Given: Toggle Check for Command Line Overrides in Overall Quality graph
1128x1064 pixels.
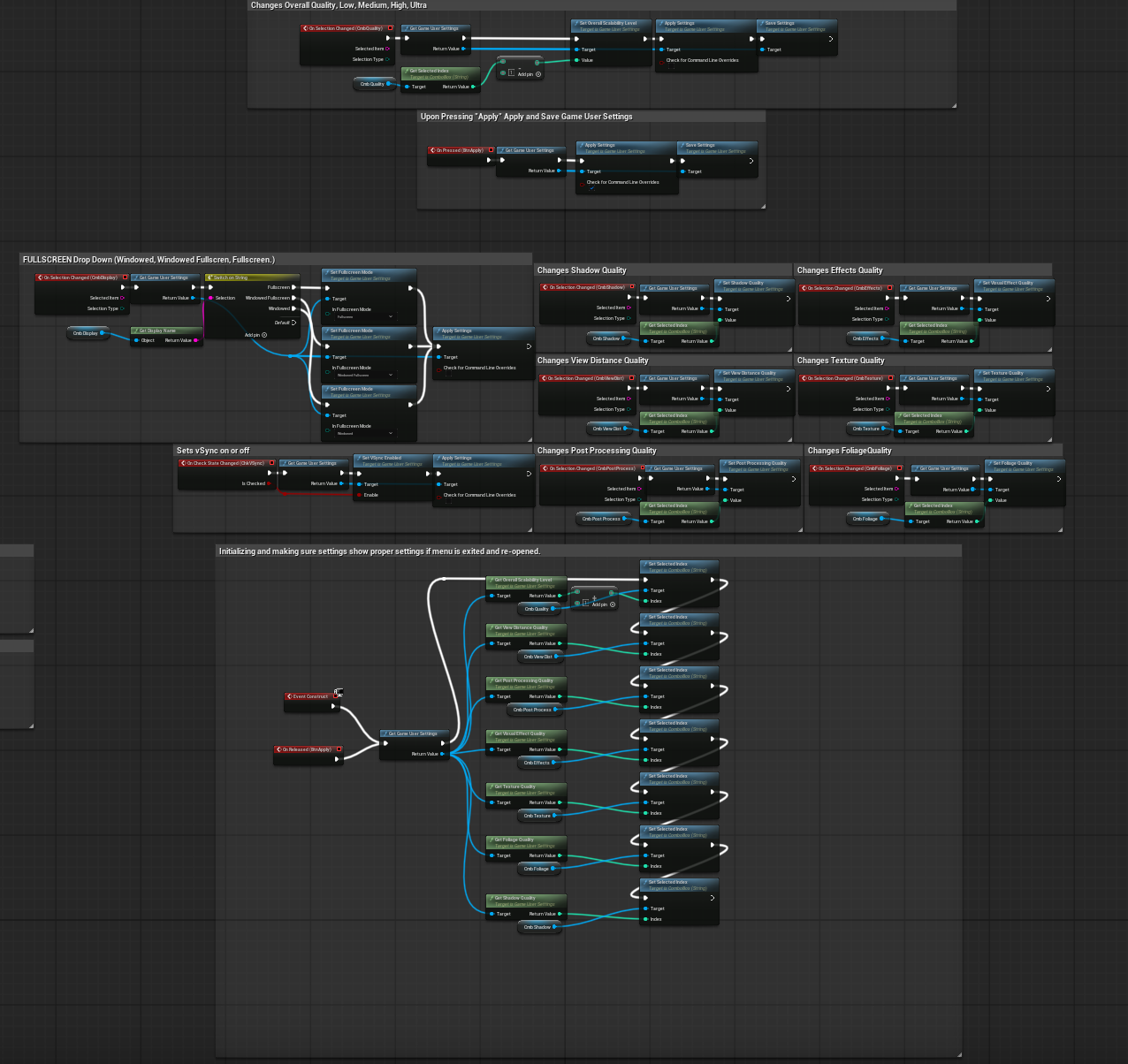Looking at the screenshot, I should (671, 66).
